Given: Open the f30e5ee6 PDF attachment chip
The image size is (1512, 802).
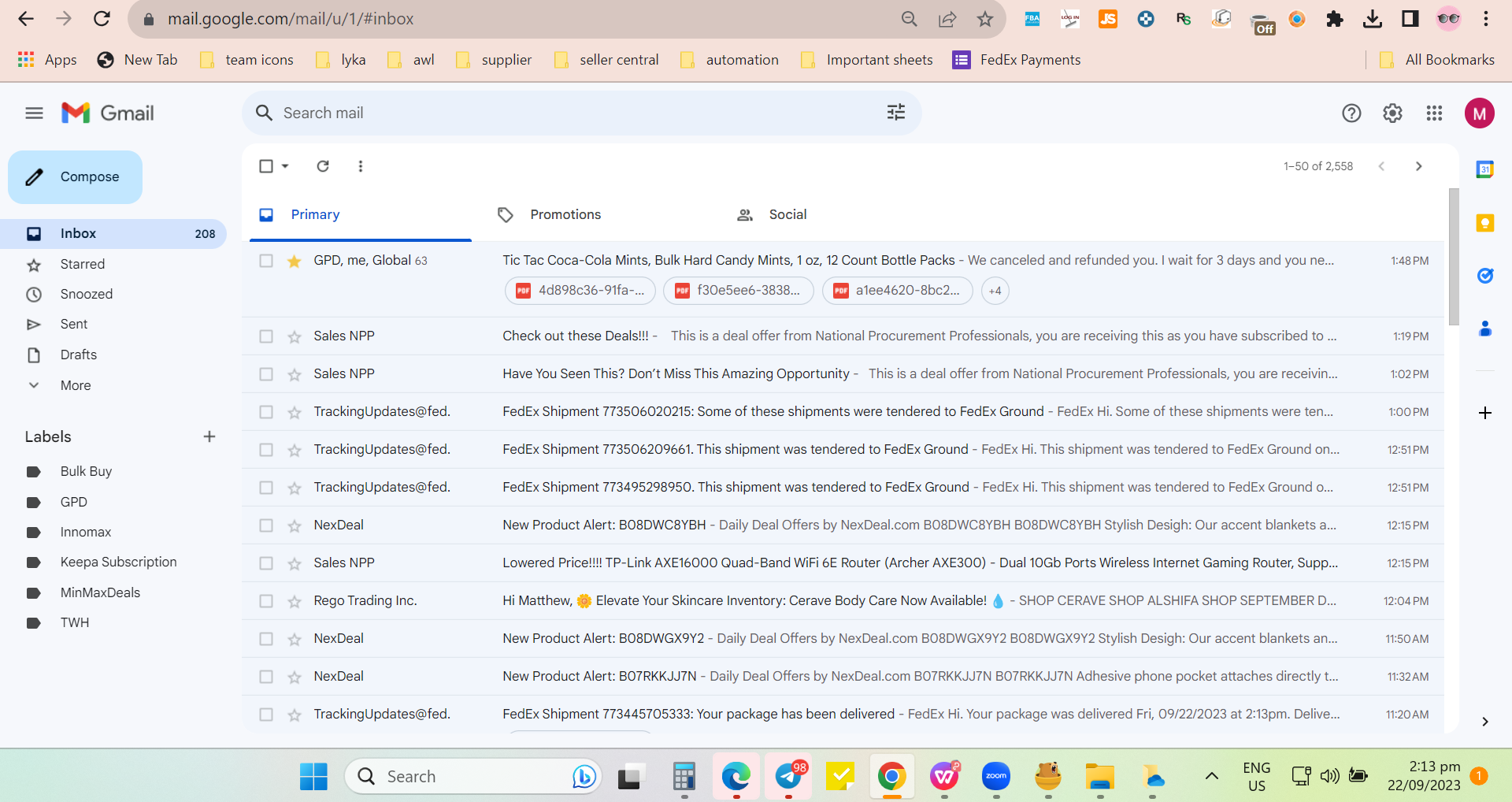Looking at the screenshot, I should click(739, 291).
